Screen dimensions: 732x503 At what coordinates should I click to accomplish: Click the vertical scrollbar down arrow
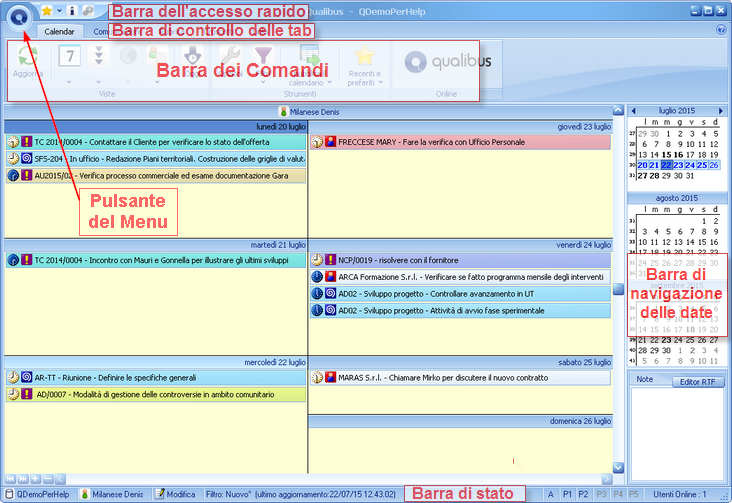click(619, 468)
